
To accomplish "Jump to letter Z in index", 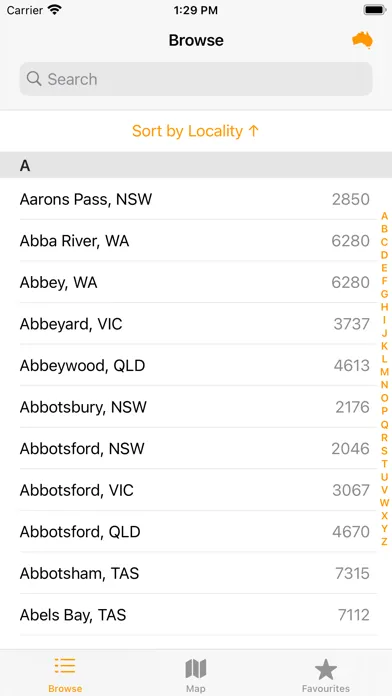I will tap(384, 542).
